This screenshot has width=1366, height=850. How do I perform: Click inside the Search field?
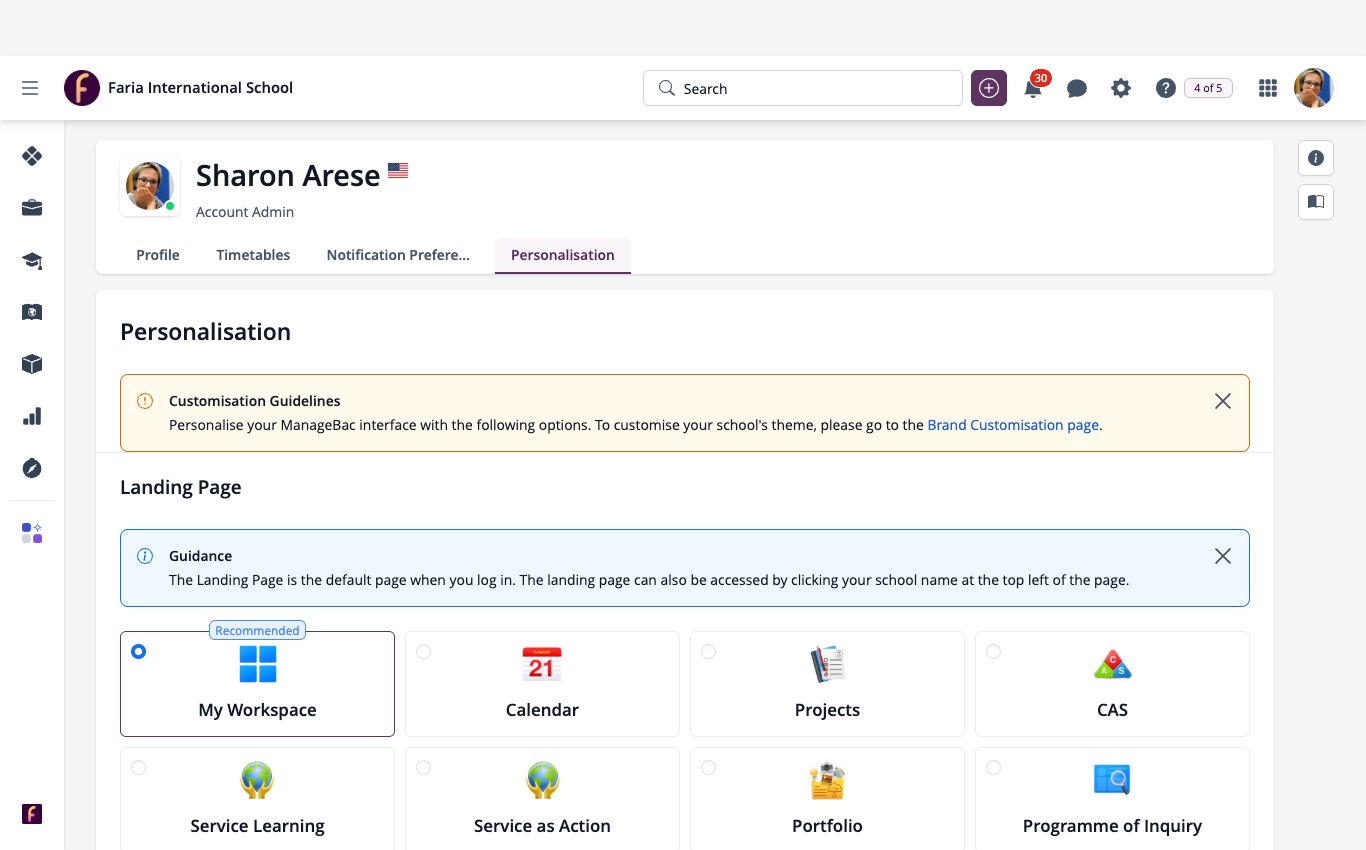click(x=803, y=88)
